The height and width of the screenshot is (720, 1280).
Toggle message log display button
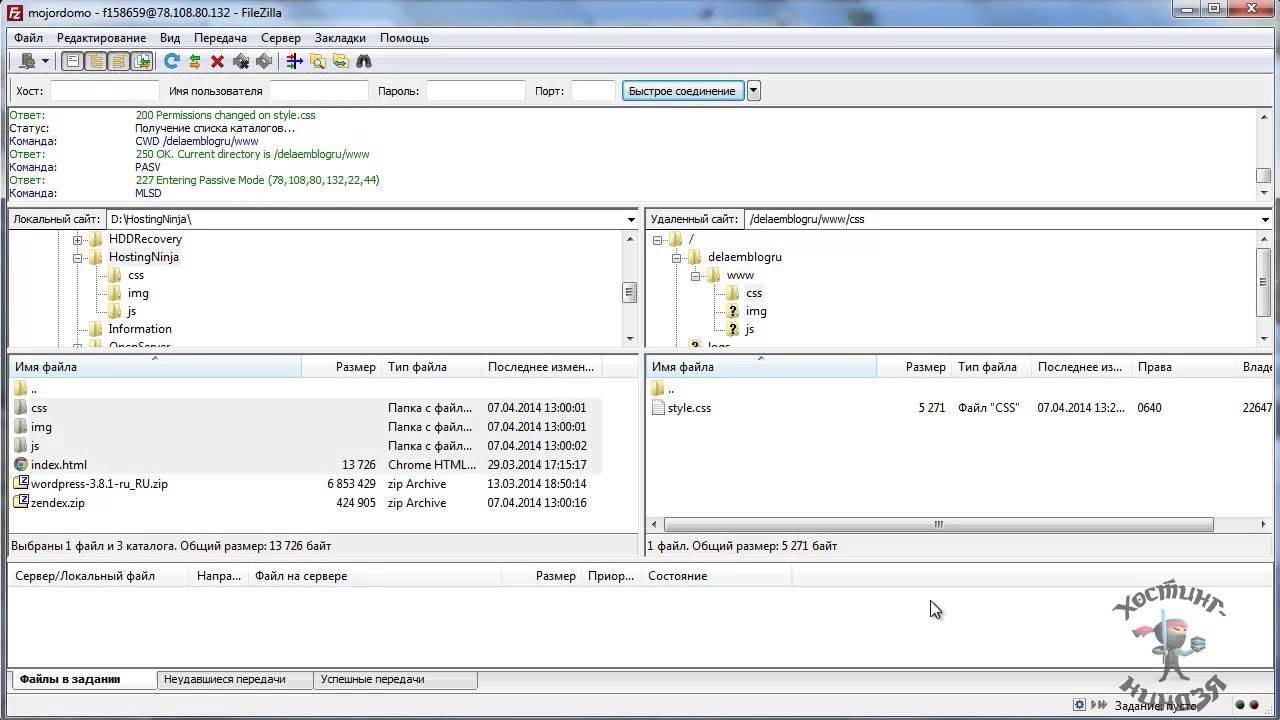73,61
